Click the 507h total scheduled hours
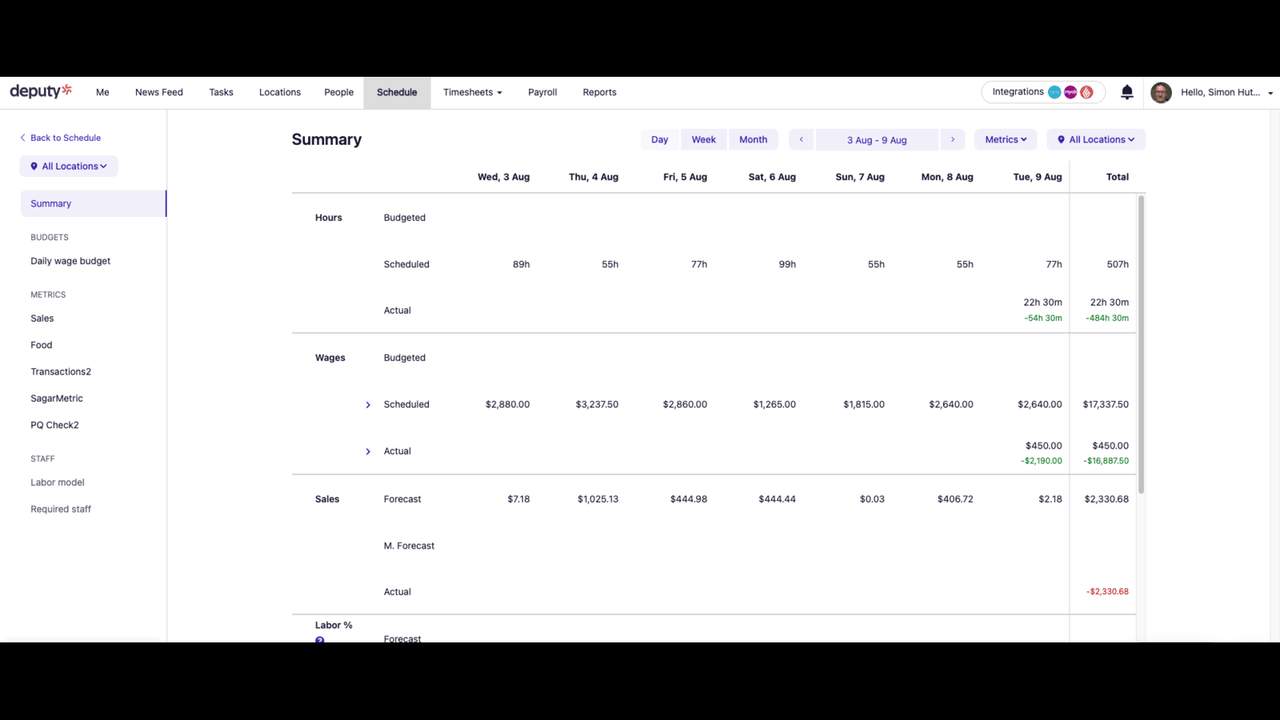 click(x=1118, y=265)
